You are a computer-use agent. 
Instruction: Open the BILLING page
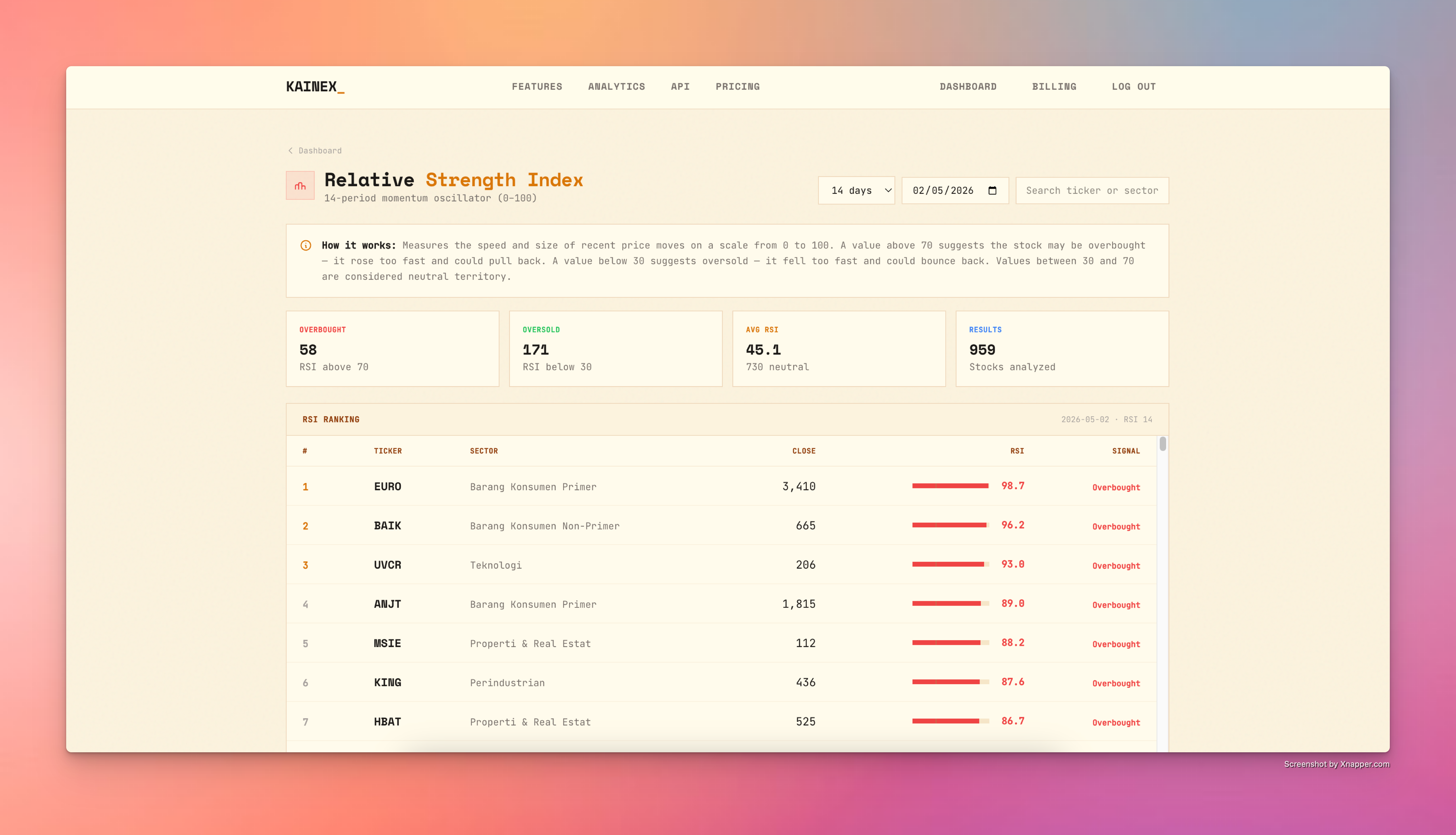pos(1054,87)
